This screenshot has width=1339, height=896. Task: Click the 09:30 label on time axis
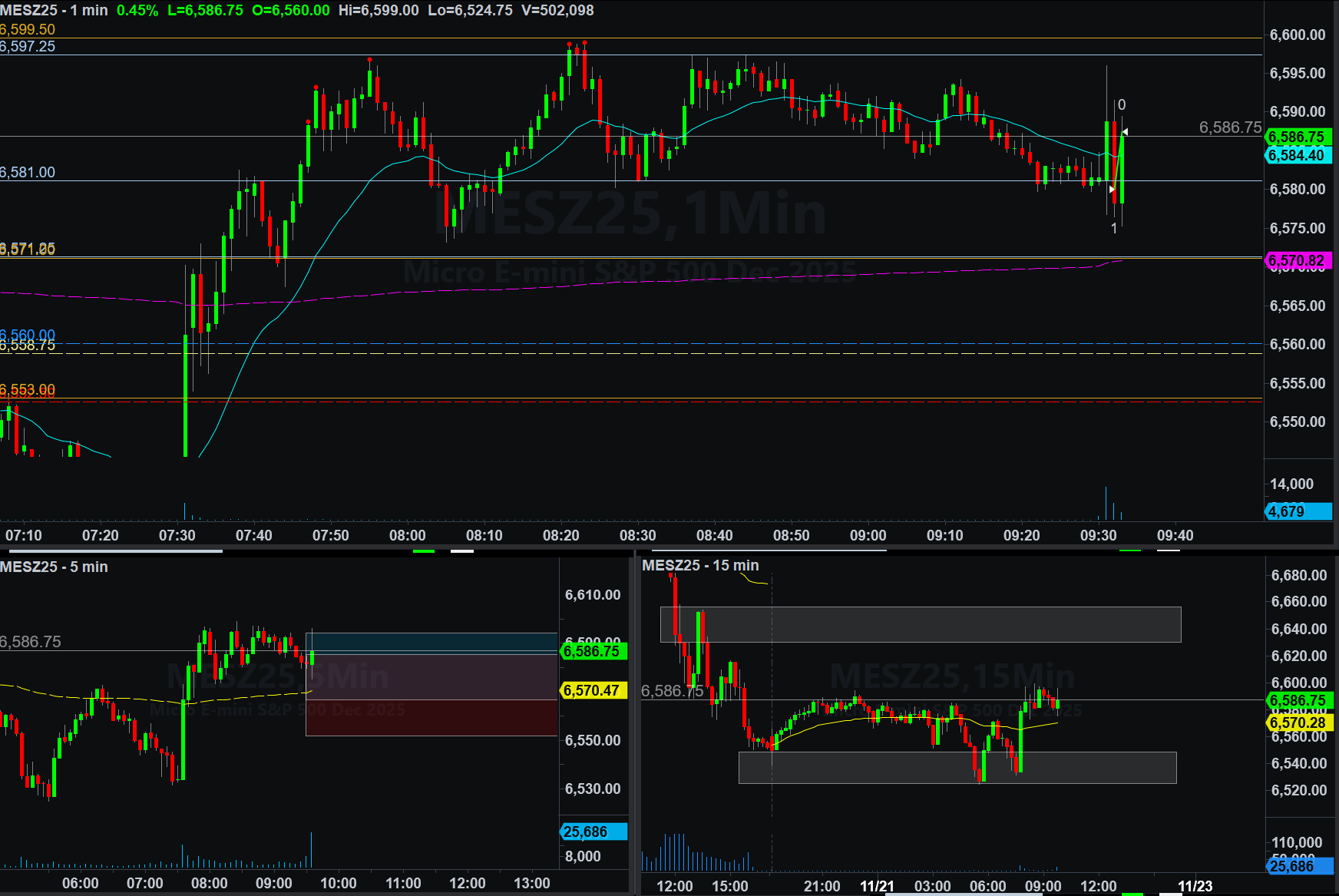coord(1098,535)
